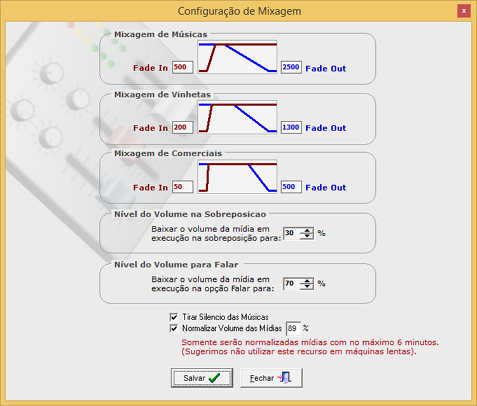Viewport: 477px width, 406px height.
Task: Click the Sobreposicao volume field showing 30
Action: click(x=292, y=233)
